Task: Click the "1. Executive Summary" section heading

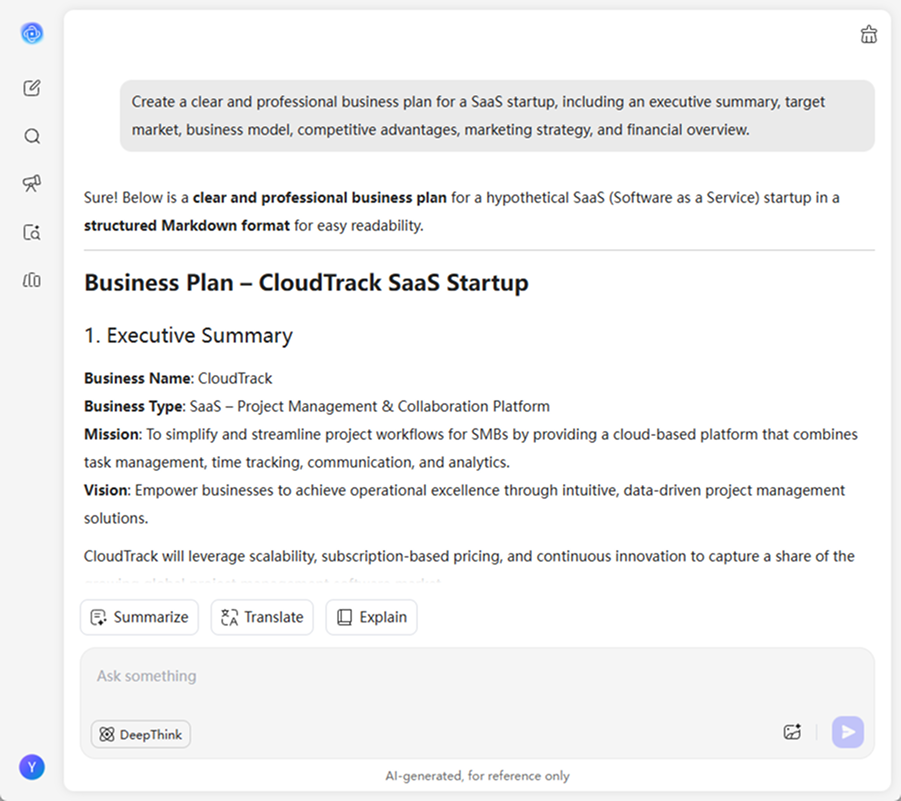Action: coord(188,336)
